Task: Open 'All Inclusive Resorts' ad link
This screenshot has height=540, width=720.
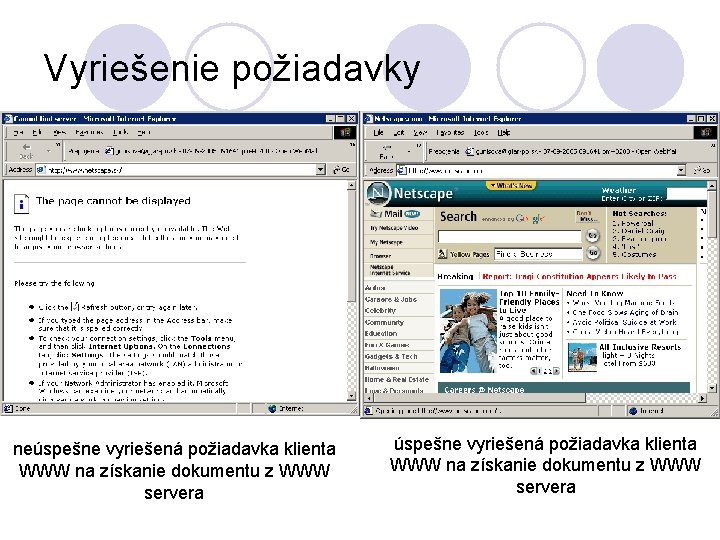Action: [x=640, y=347]
